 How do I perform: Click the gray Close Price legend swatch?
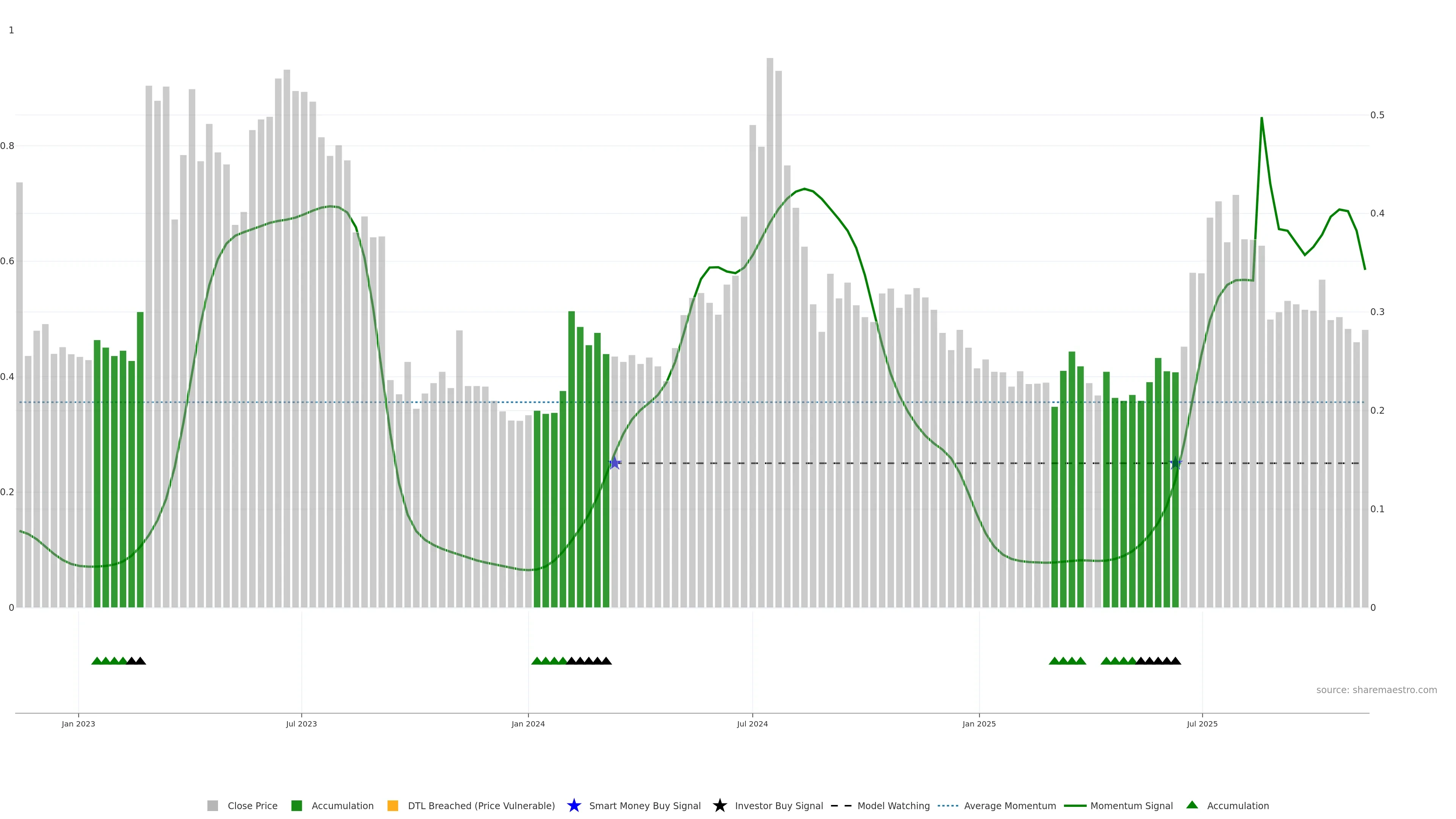click(x=212, y=805)
